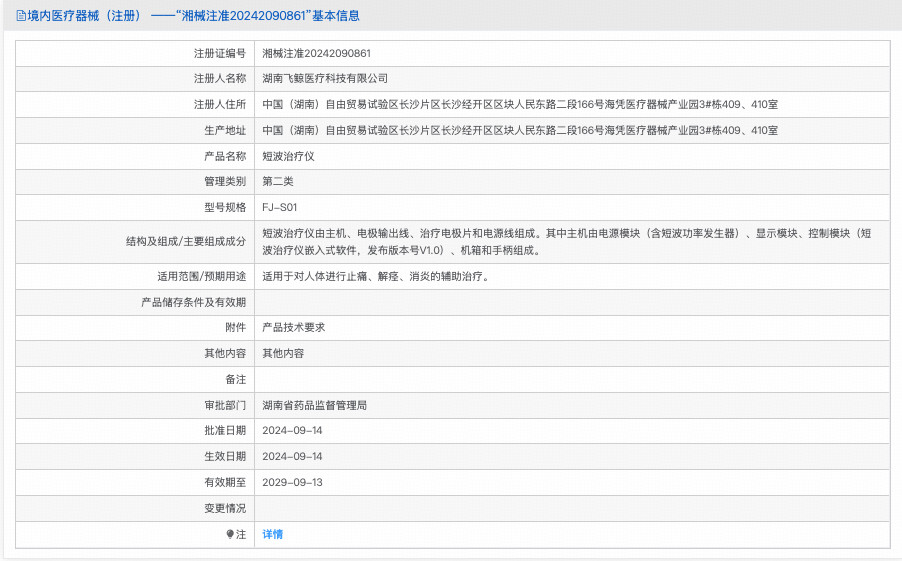Click approval department 湖南省药品监督管理局
This screenshot has height=561, width=902.
pyautogui.click(x=314, y=405)
